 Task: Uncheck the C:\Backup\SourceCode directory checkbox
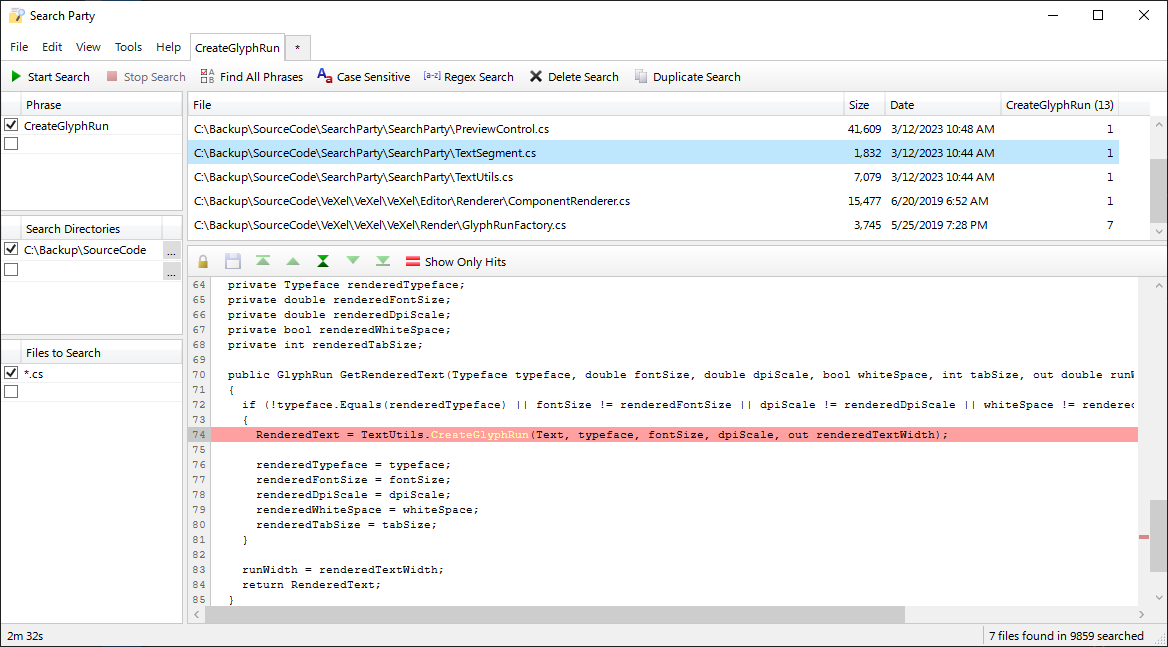click(11, 249)
